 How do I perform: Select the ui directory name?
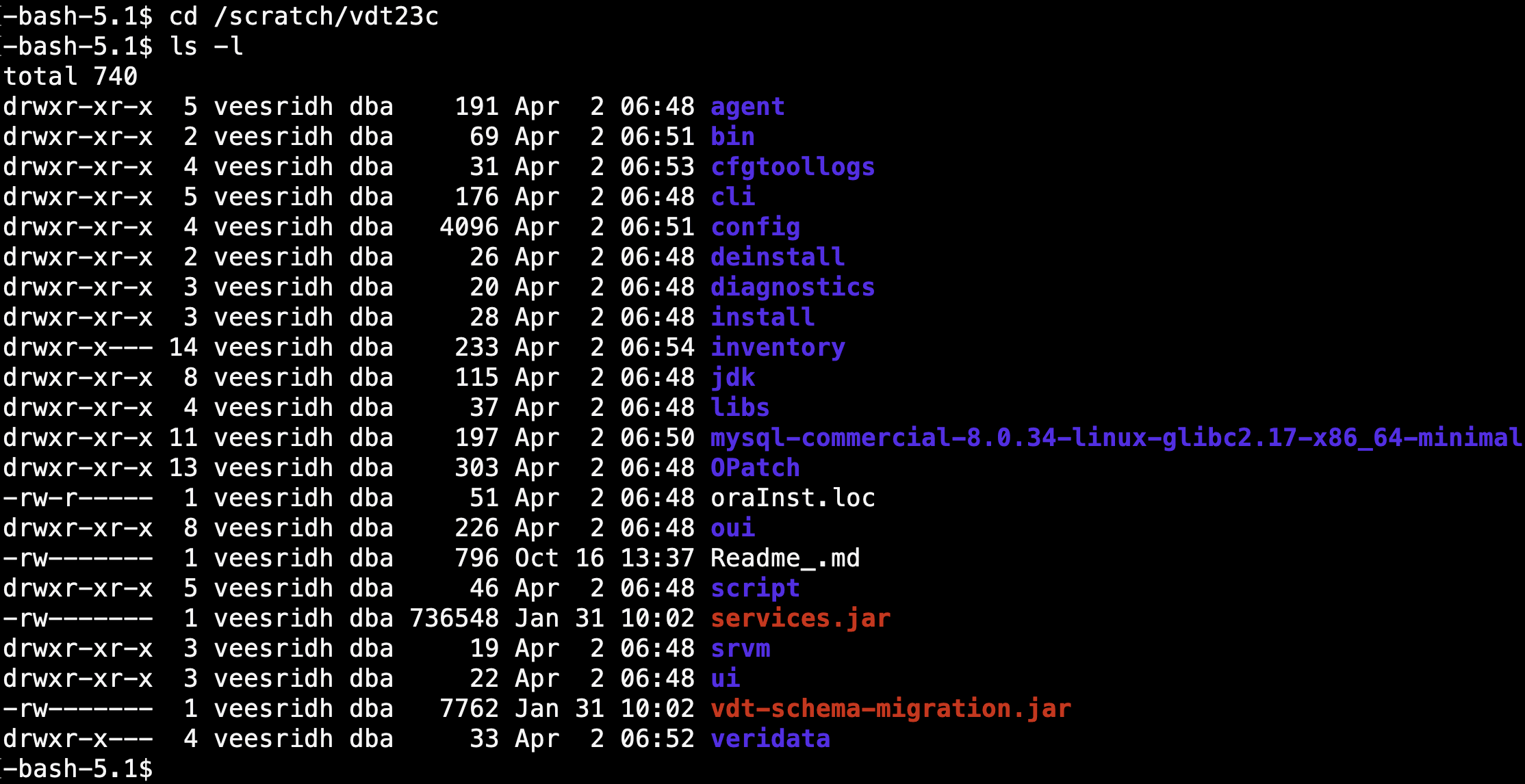point(725,679)
